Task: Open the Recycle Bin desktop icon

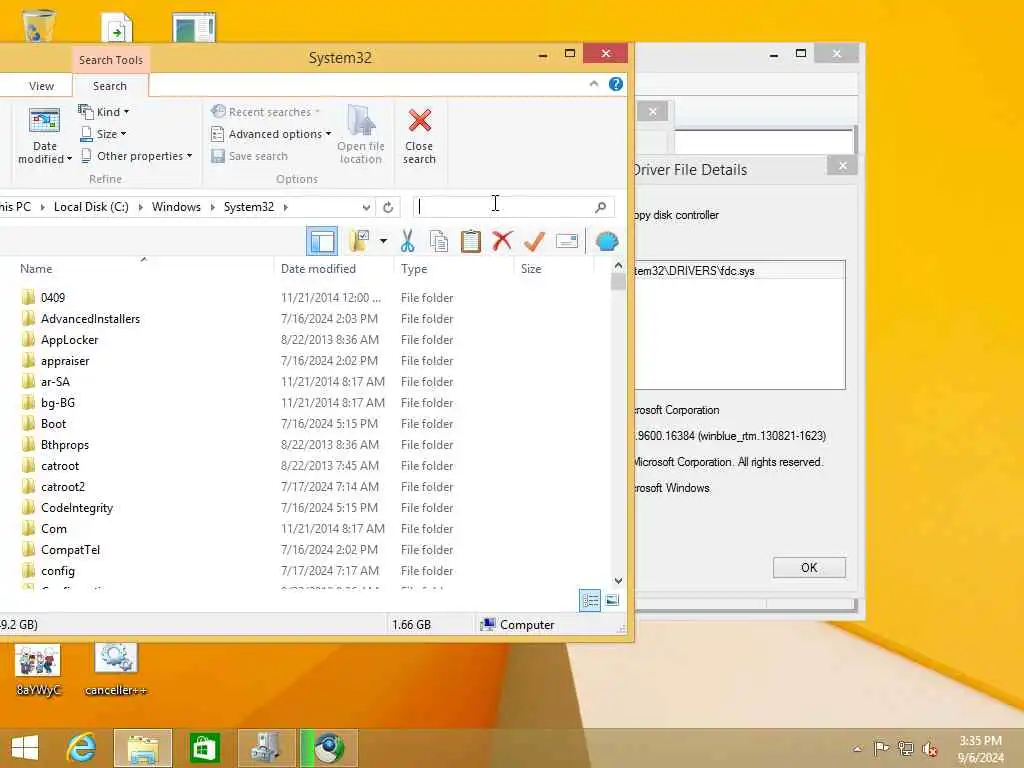Action: coord(39,25)
